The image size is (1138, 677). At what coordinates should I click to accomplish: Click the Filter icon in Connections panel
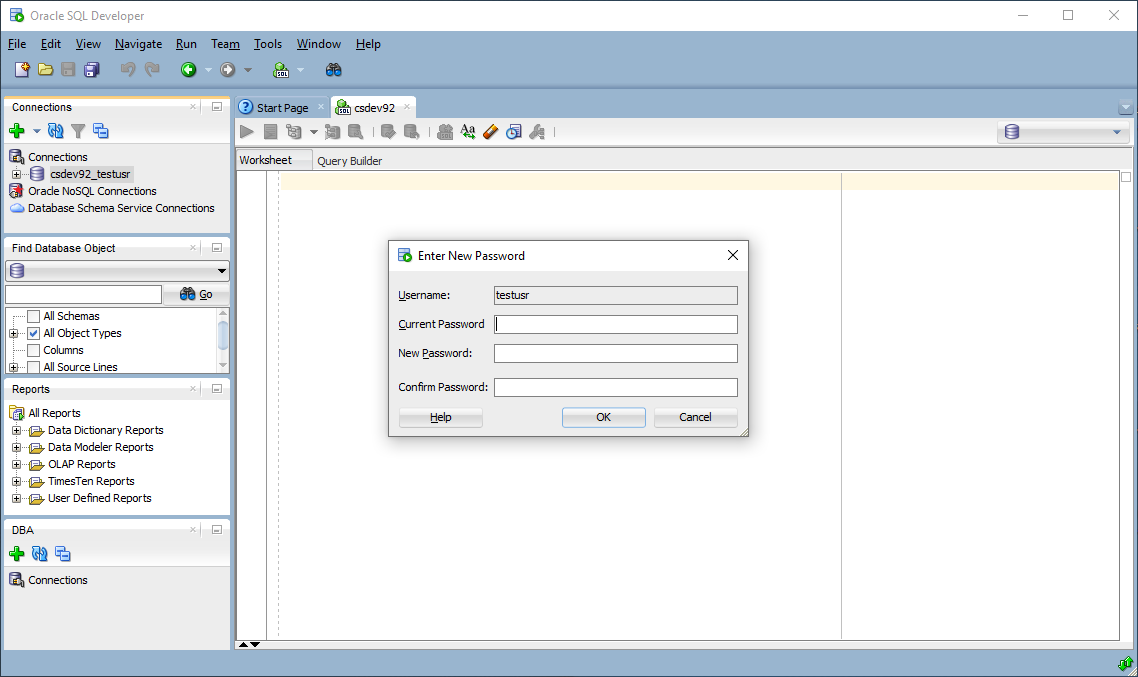pos(78,131)
